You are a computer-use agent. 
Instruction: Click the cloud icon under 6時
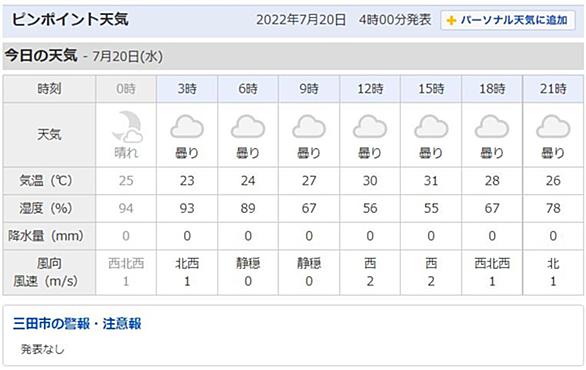pyautogui.click(x=248, y=127)
